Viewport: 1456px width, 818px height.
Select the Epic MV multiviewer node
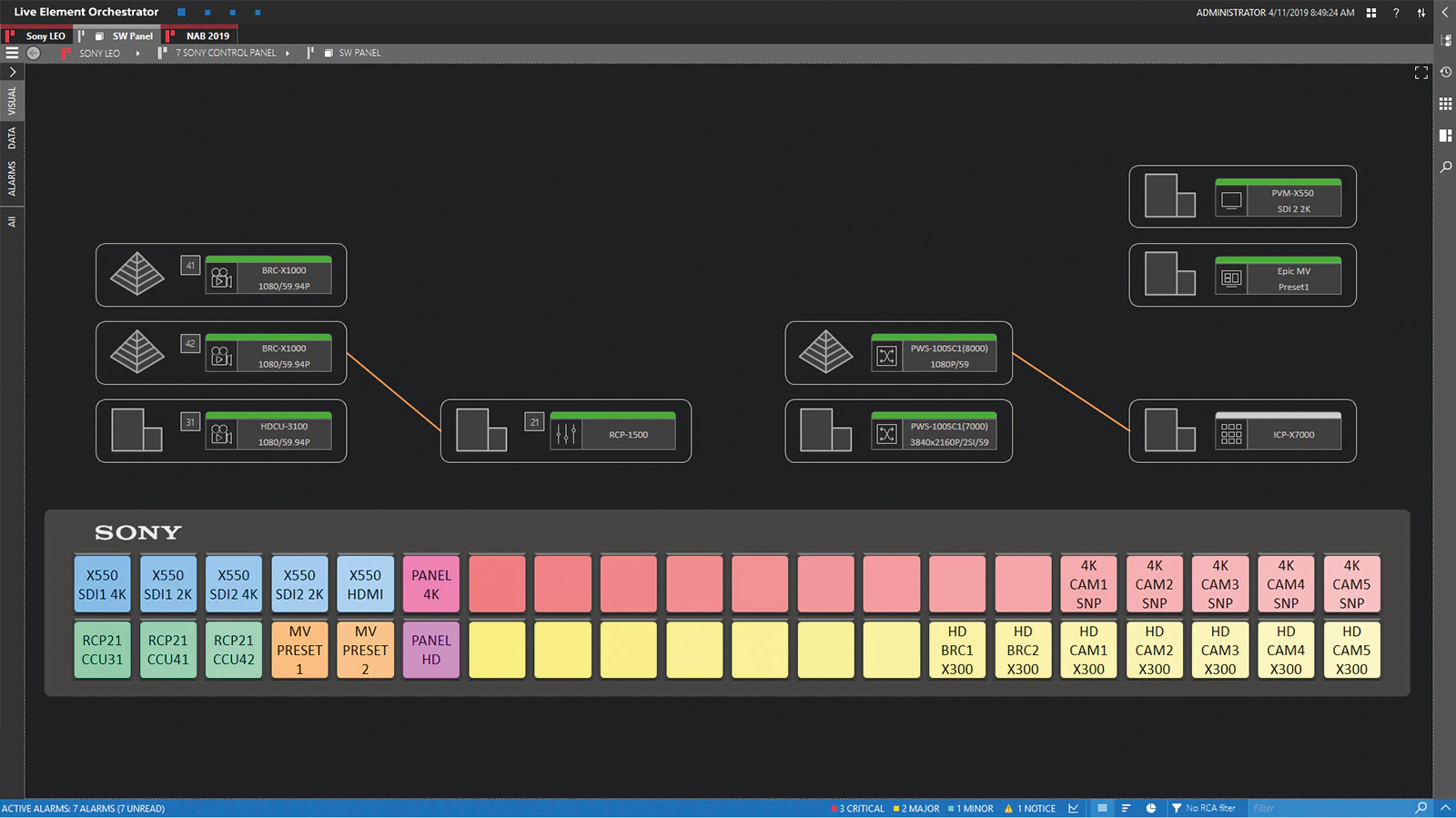pyautogui.click(x=1278, y=276)
